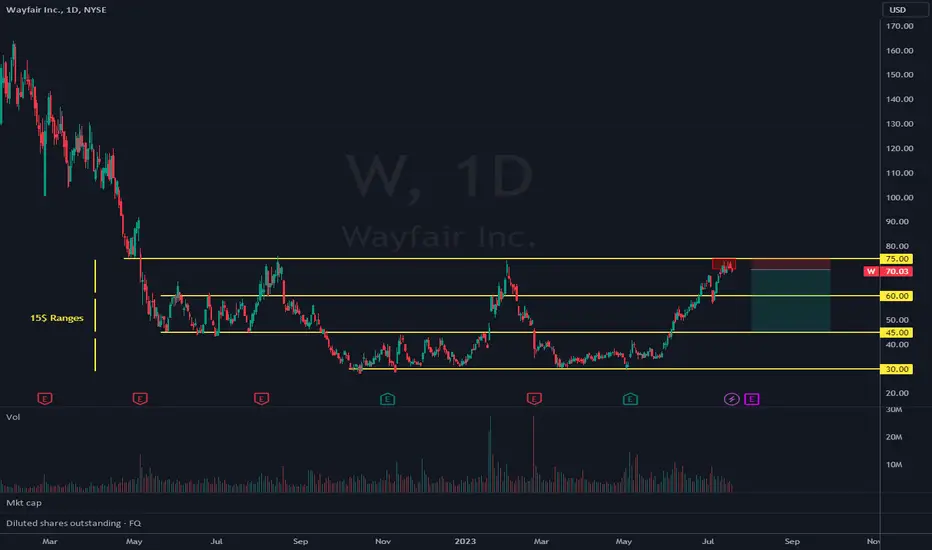This screenshot has width=932, height=550.
Task: Select the 45.00 yellow price label
Action: click(x=896, y=332)
